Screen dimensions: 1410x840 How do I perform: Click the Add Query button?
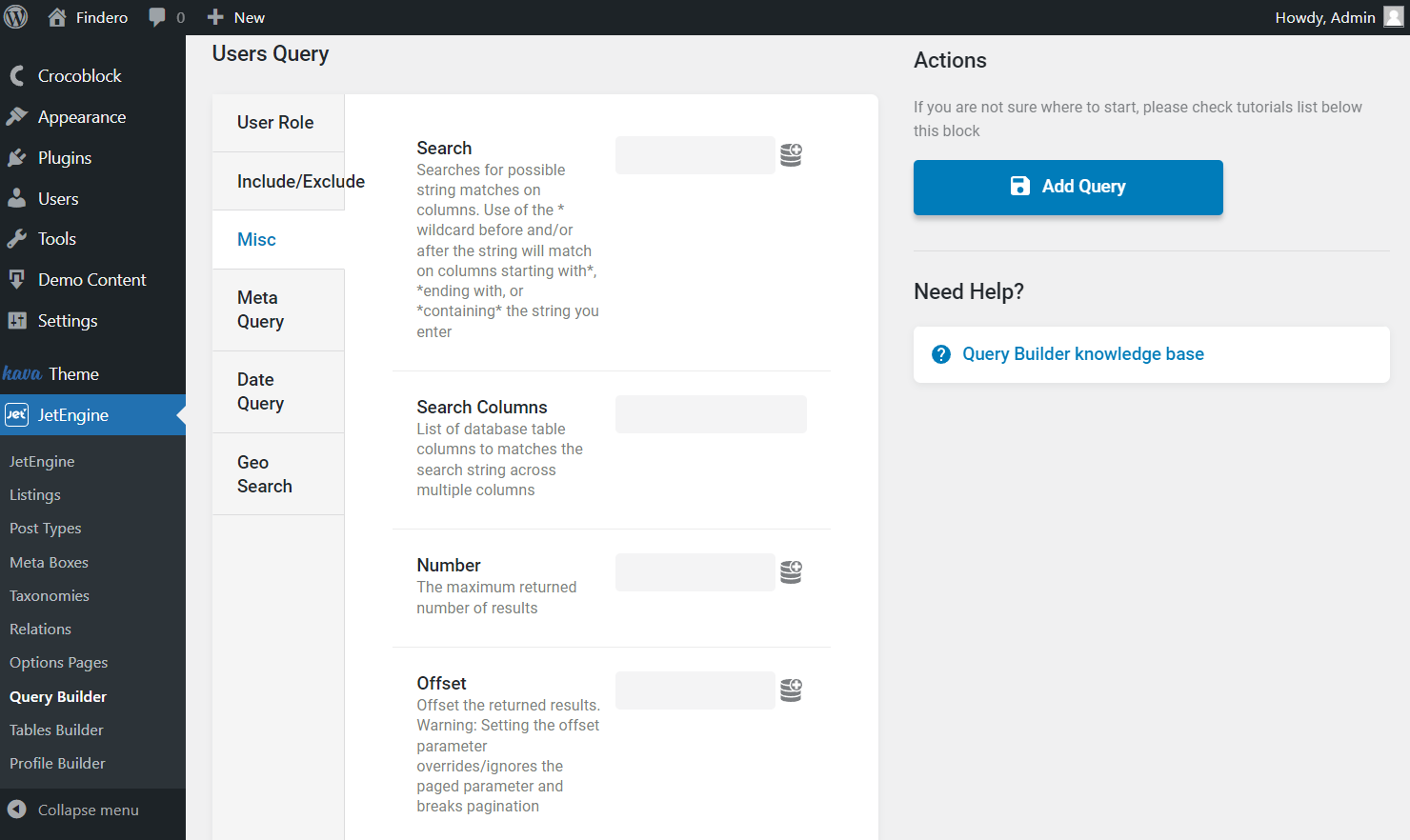(x=1068, y=187)
